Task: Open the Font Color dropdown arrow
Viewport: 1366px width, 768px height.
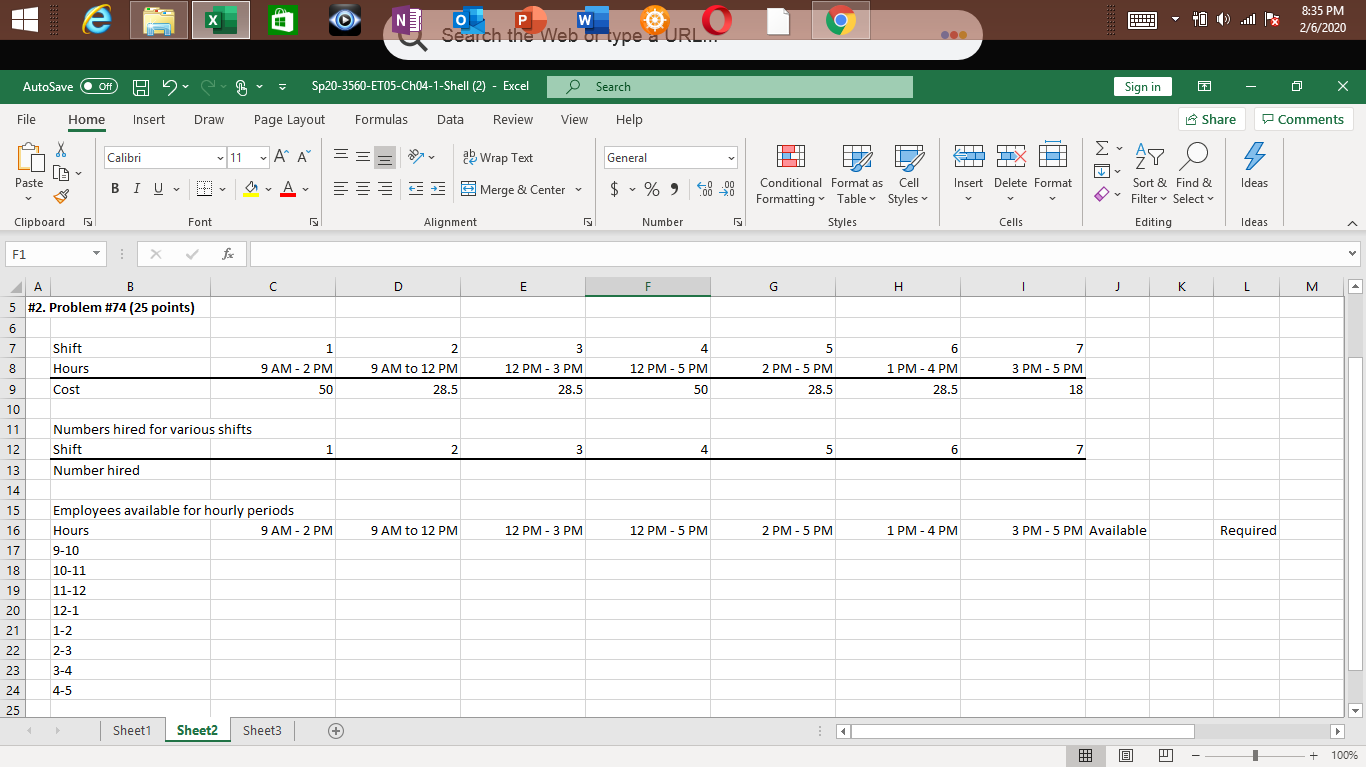Action: click(x=305, y=189)
